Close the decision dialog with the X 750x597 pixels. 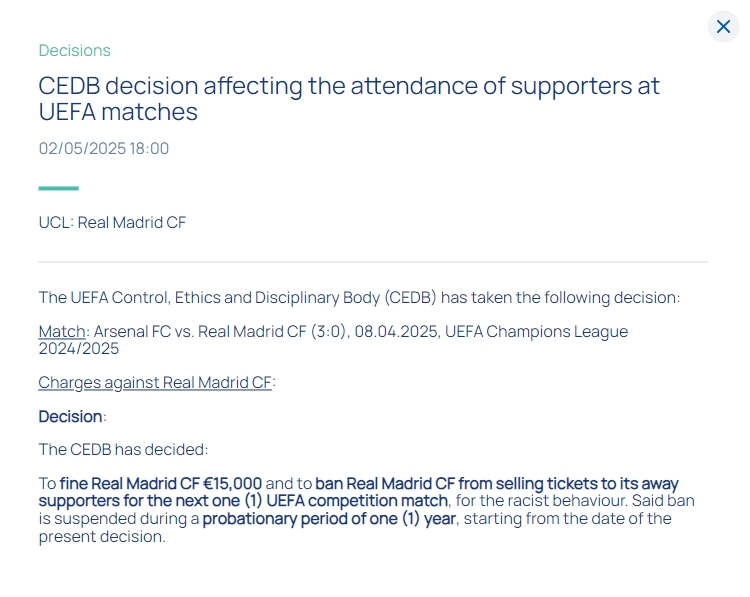723,27
